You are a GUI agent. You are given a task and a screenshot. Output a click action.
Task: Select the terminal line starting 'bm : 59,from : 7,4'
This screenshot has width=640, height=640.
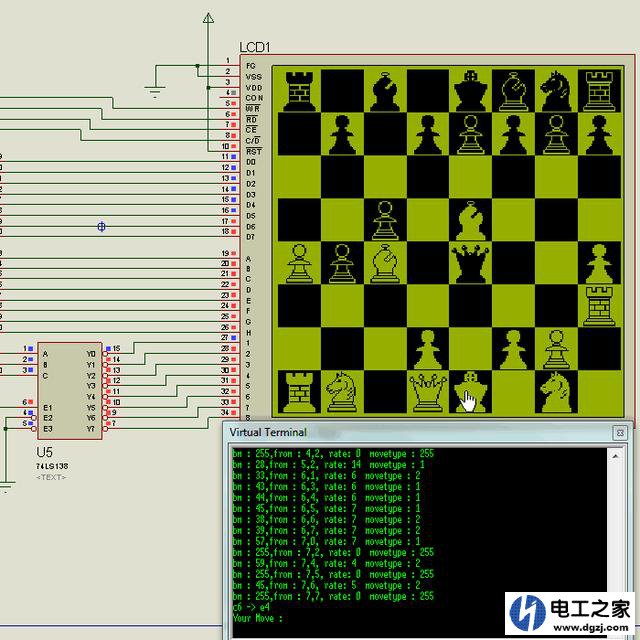(x=327, y=563)
